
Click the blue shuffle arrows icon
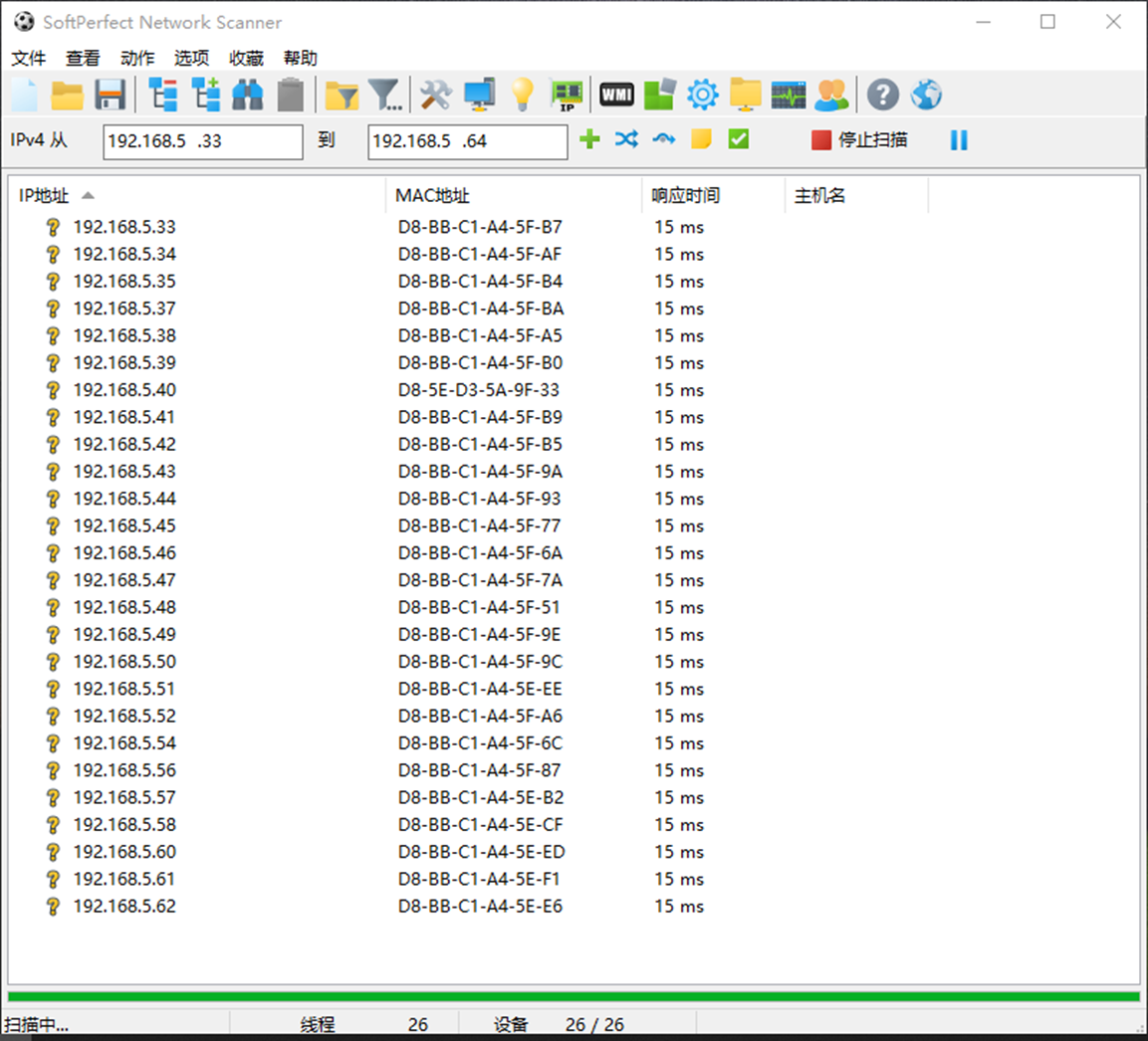coord(626,139)
